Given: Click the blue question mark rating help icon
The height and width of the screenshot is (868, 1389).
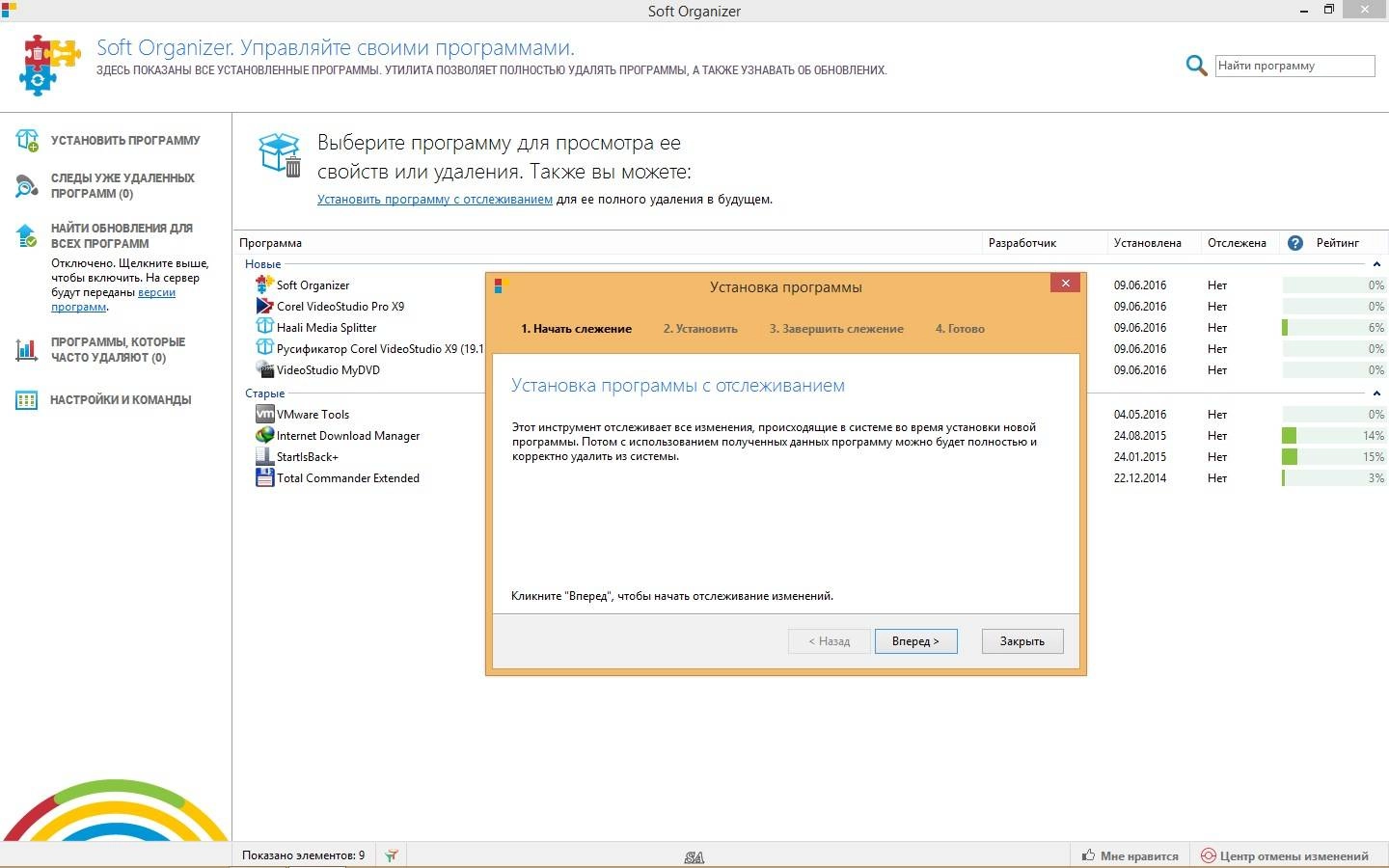Looking at the screenshot, I should [x=1295, y=243].
